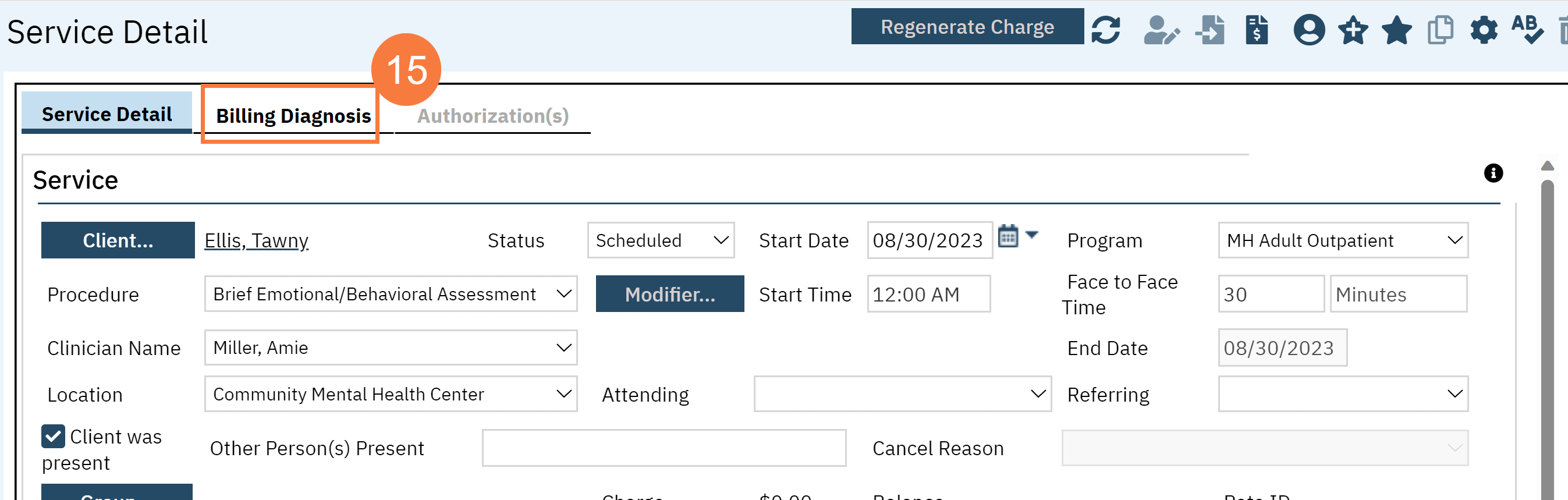Open the Ellis, Tawny client link

point(256,240)
